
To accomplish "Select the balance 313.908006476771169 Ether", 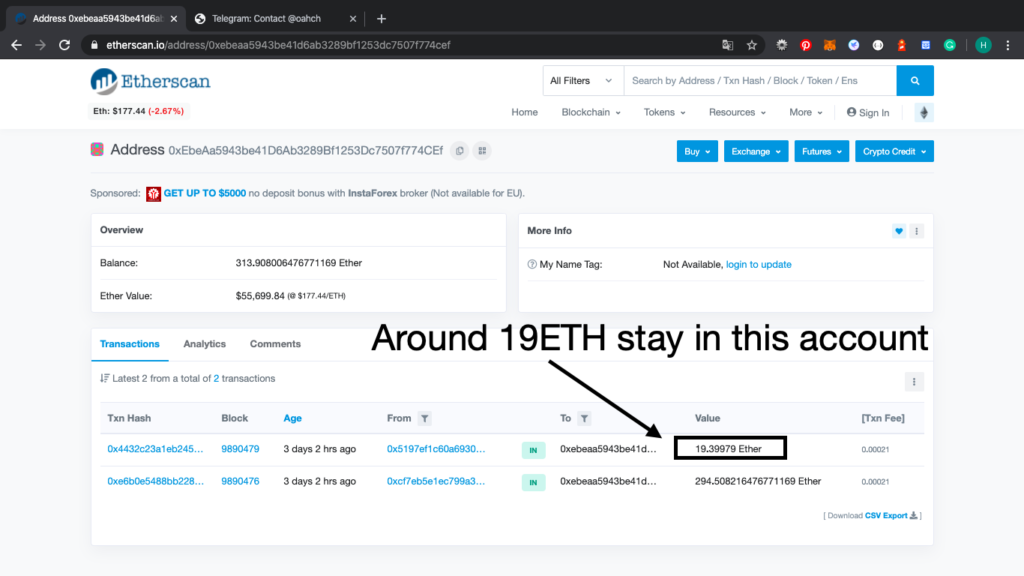I will [298, 263].
